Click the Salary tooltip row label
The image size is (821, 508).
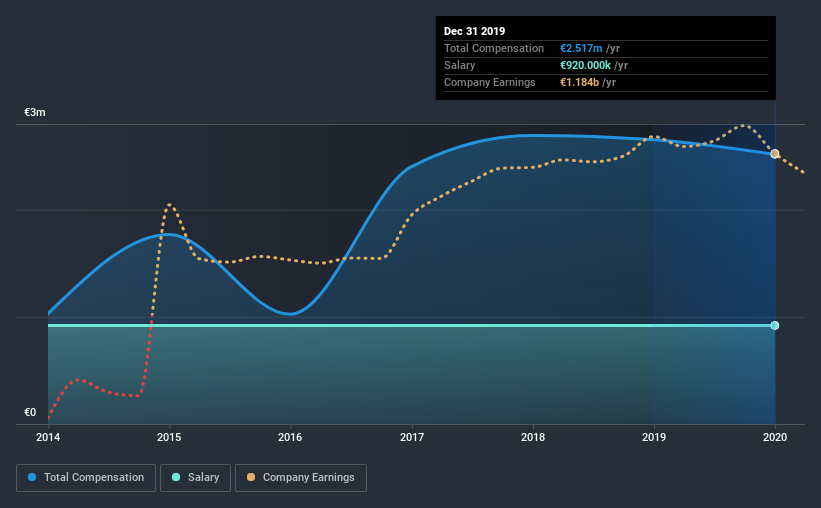point(459,65)
